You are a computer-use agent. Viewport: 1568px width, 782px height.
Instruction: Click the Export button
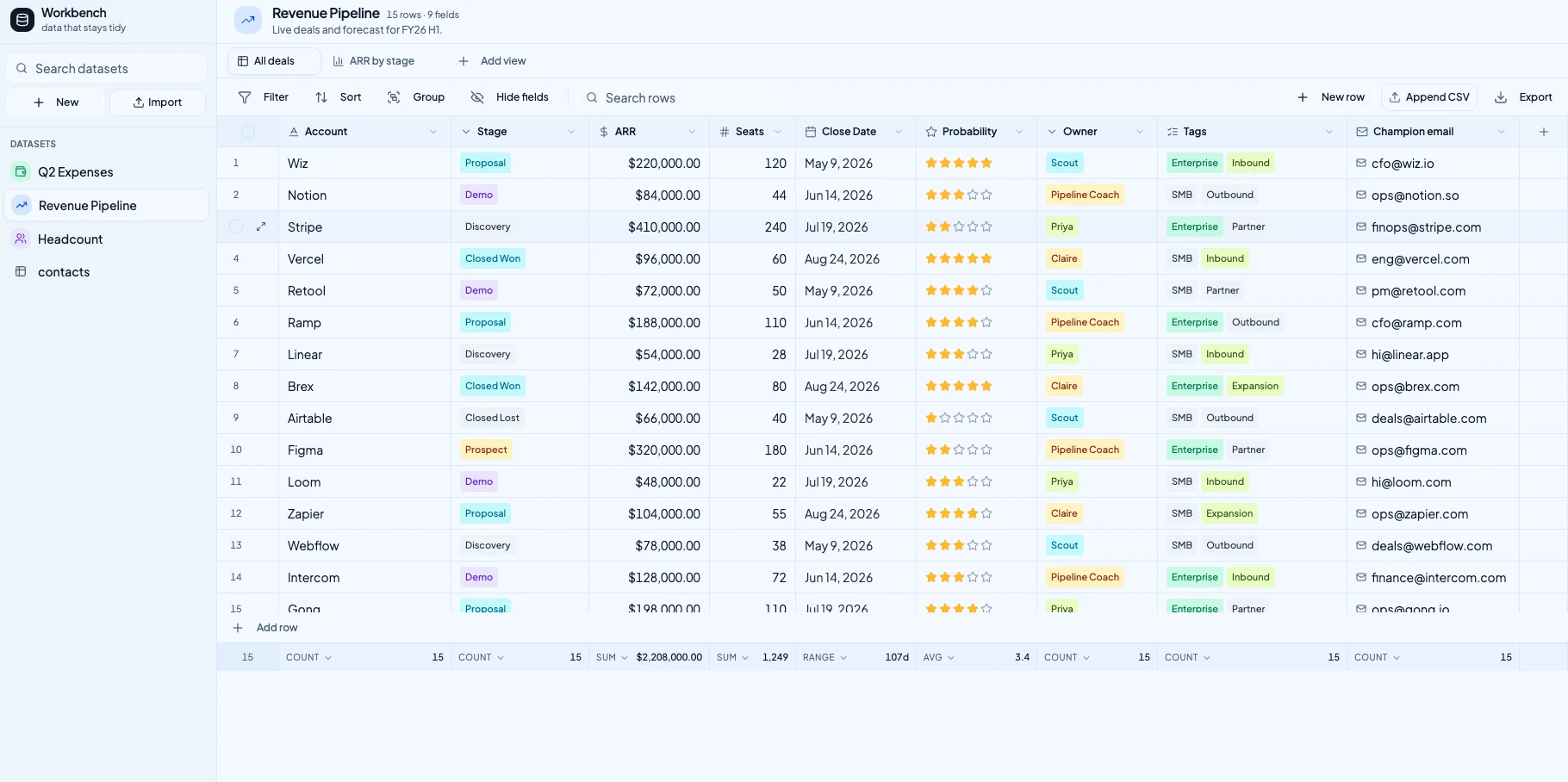tap(1523, 97)
